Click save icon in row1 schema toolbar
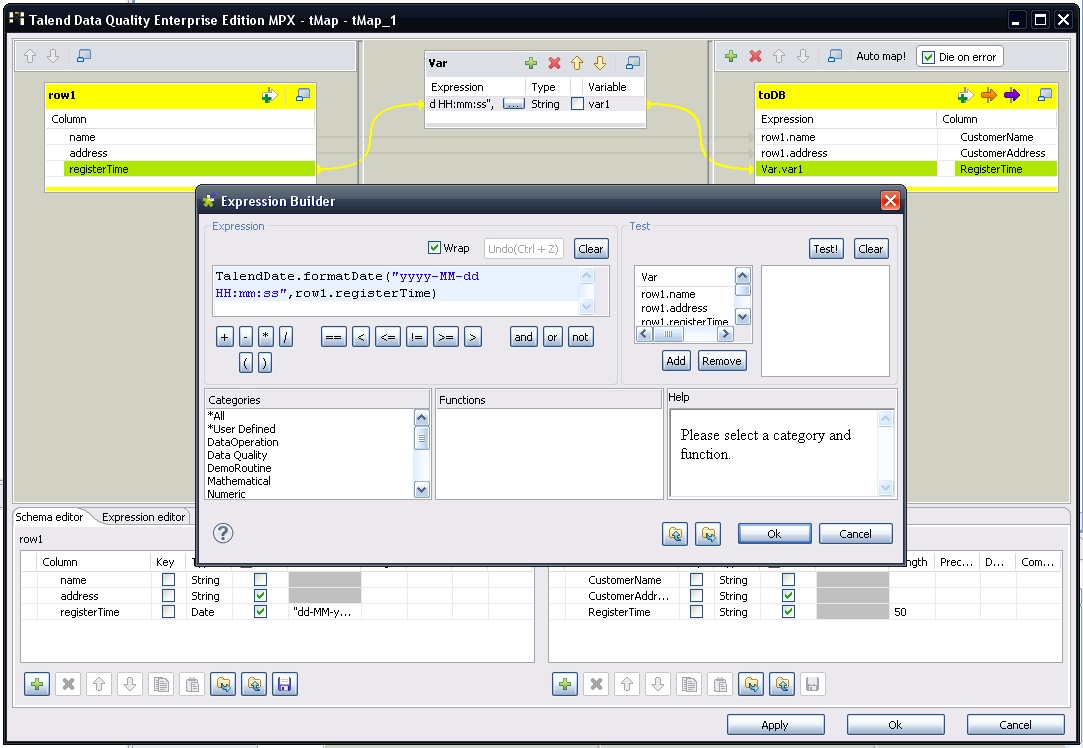 pos(285,684)
